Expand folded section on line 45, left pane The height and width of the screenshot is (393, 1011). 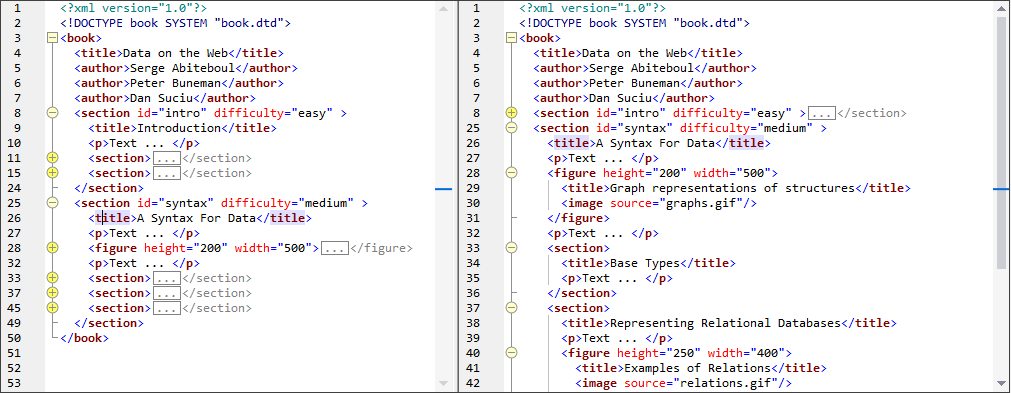coord(53,308)
